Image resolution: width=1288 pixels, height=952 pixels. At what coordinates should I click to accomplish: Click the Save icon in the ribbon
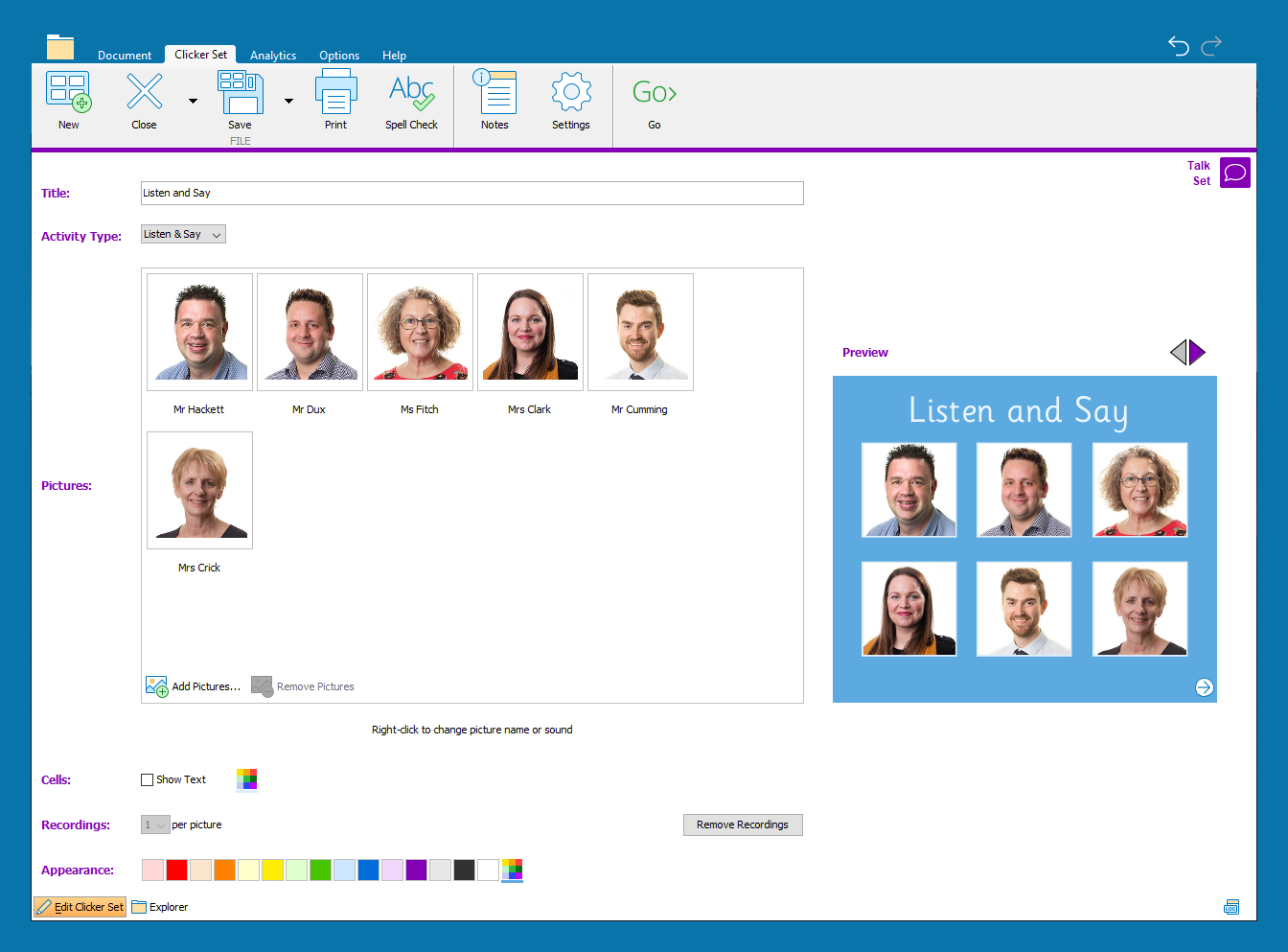point(240,93)
